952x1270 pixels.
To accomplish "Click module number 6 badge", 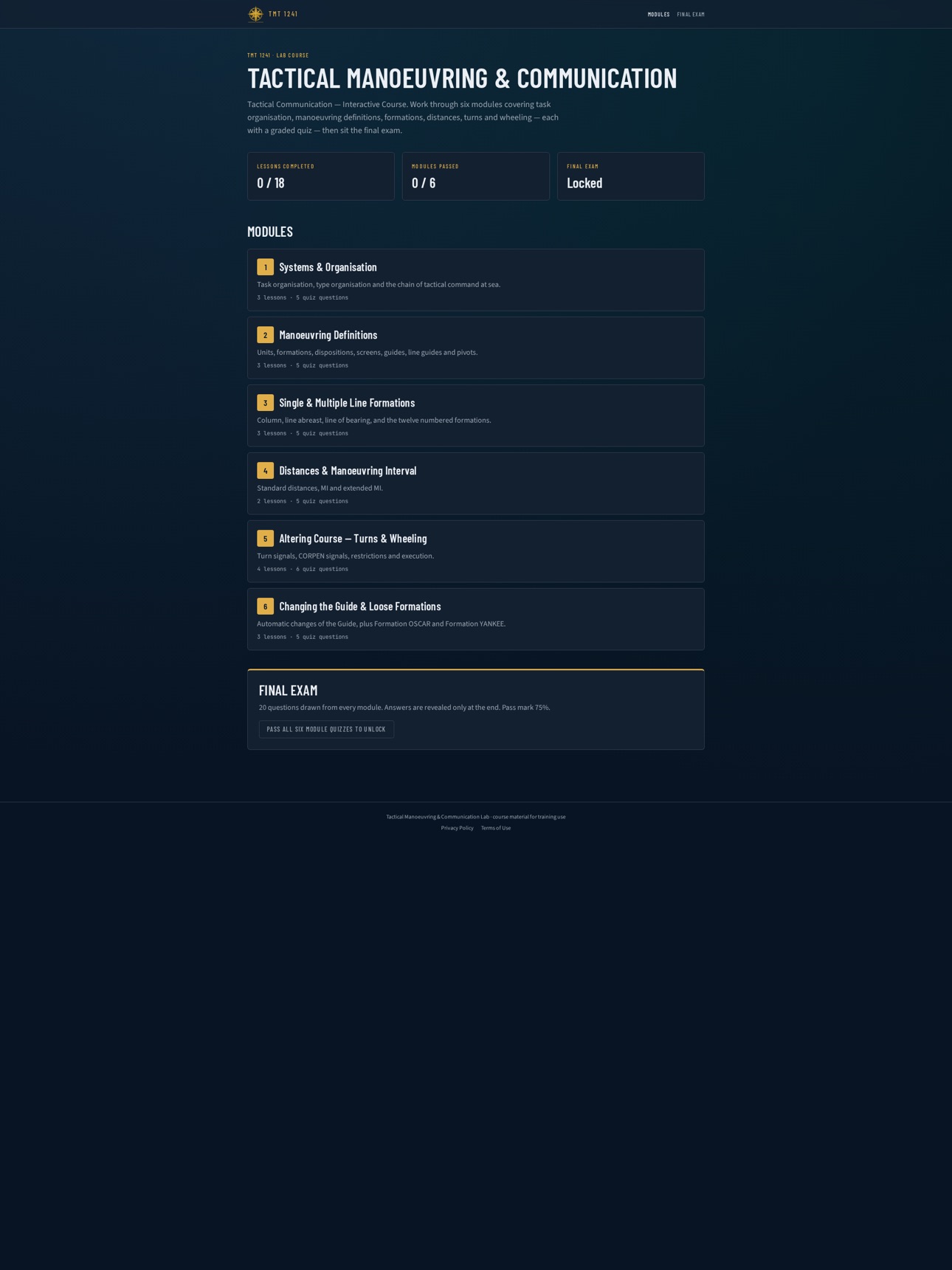I will point(266,607).
